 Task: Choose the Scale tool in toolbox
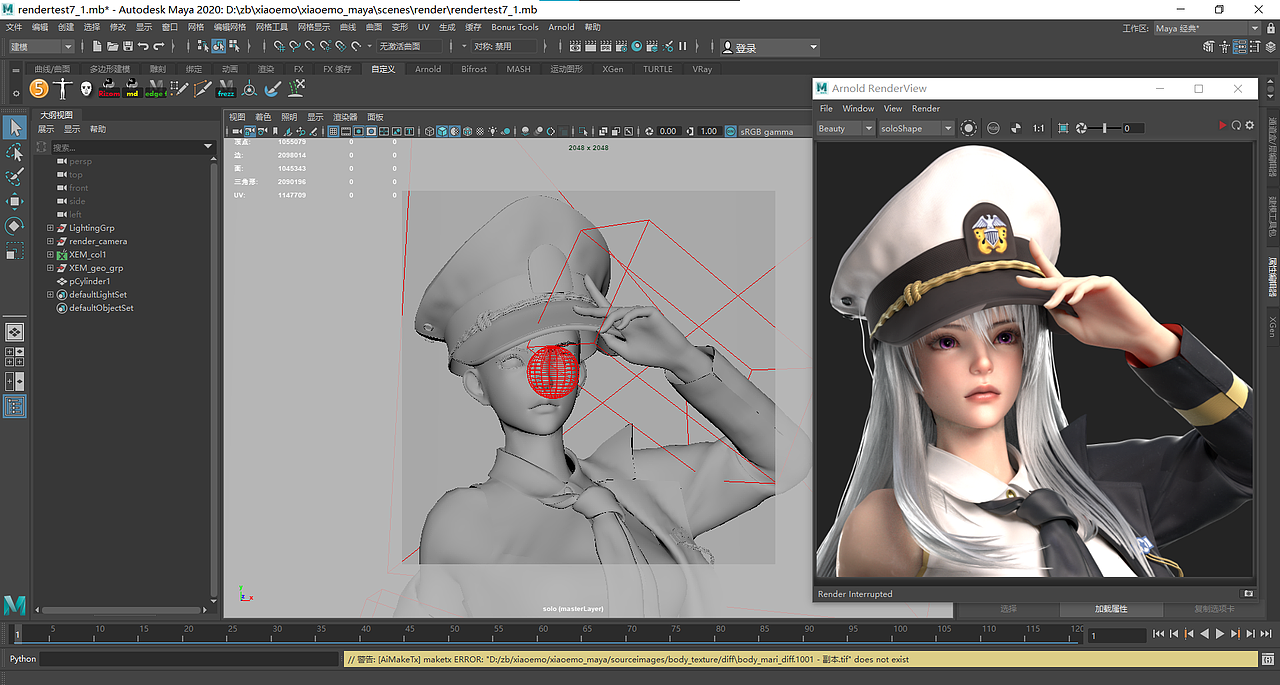(14, 251)
